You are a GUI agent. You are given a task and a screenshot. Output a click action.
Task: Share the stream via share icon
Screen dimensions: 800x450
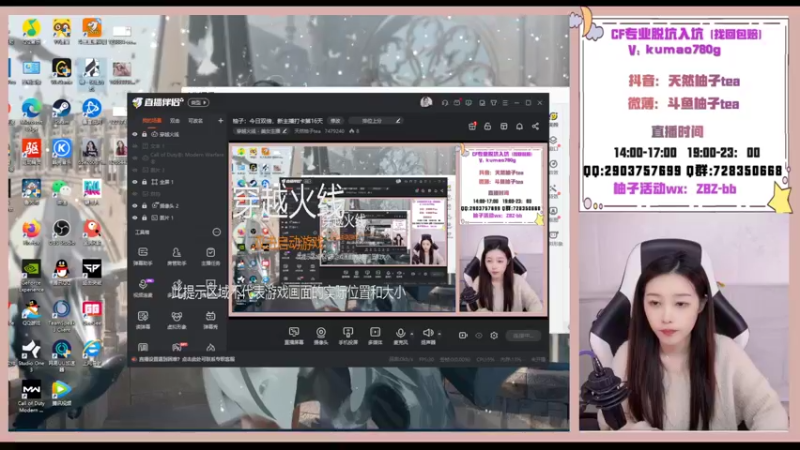pos(535,126)
